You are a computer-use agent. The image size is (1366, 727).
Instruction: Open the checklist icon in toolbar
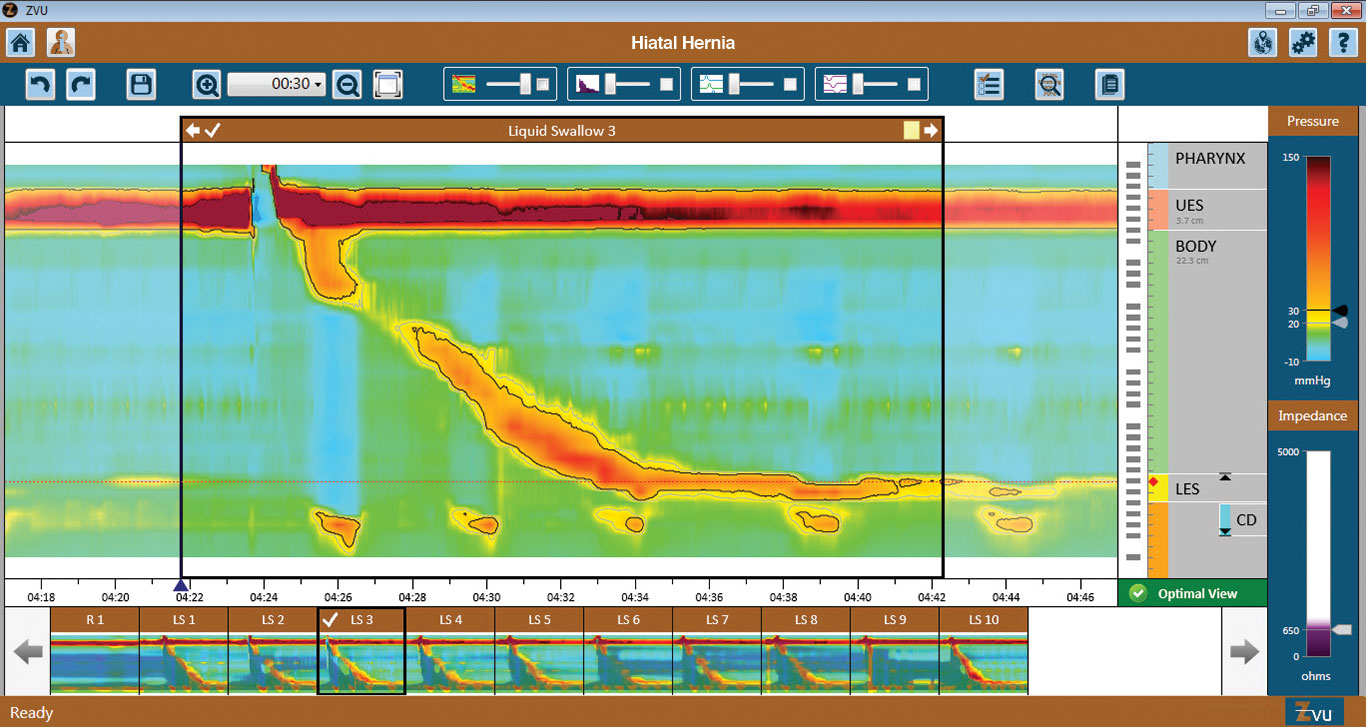pyautogui.click(x=989, y=84)
